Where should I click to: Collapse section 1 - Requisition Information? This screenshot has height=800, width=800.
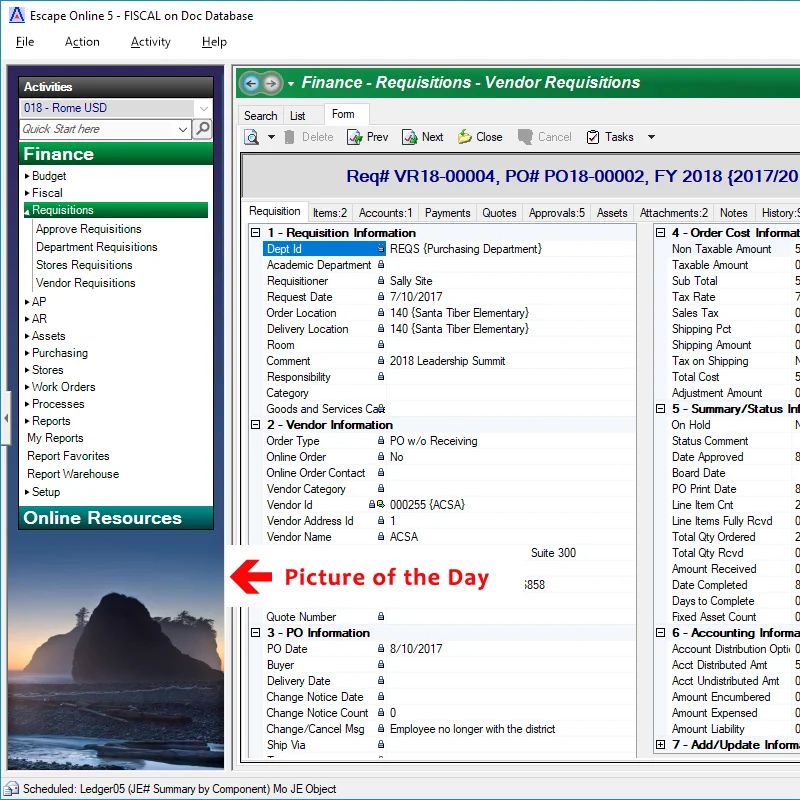coord(256,233)
